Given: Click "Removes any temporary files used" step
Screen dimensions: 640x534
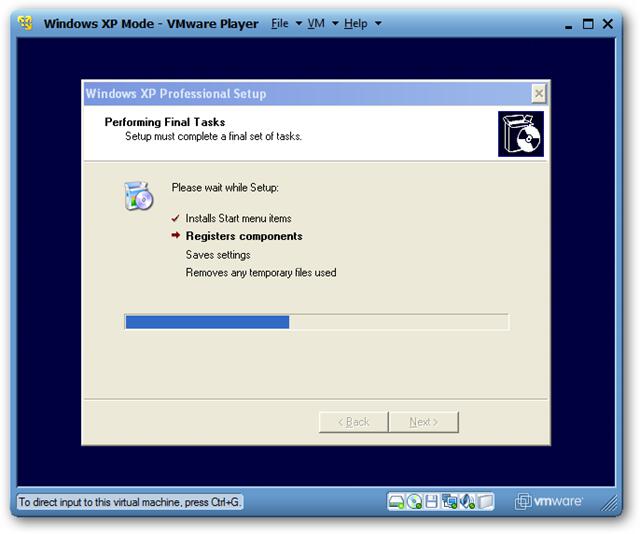Looking at the screenshot, I should [x=261, y=272].
